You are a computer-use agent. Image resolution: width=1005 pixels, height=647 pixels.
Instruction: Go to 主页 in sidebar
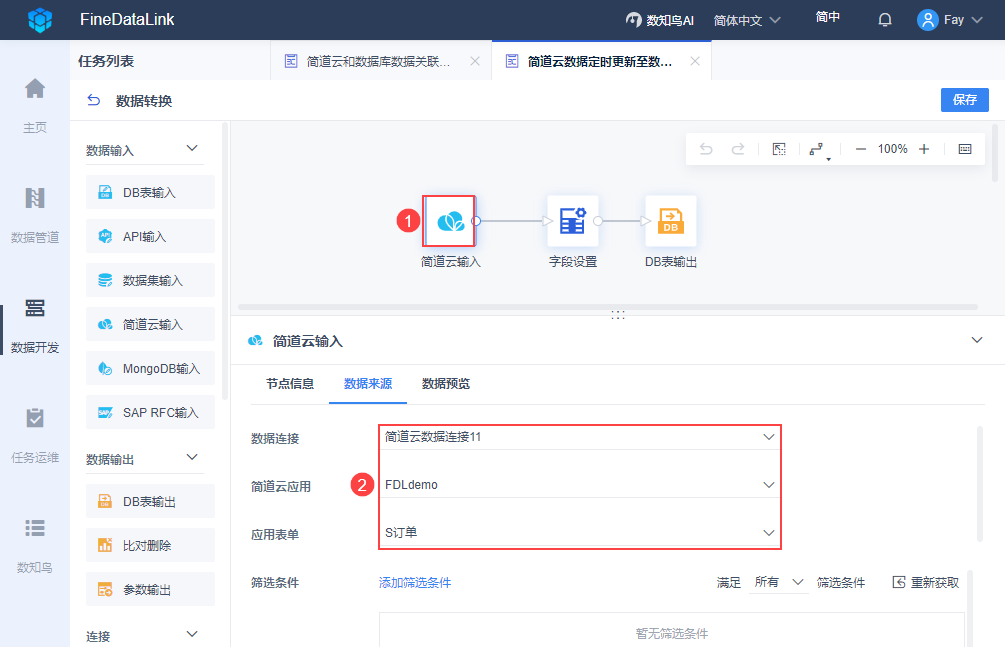coord(35,105)
